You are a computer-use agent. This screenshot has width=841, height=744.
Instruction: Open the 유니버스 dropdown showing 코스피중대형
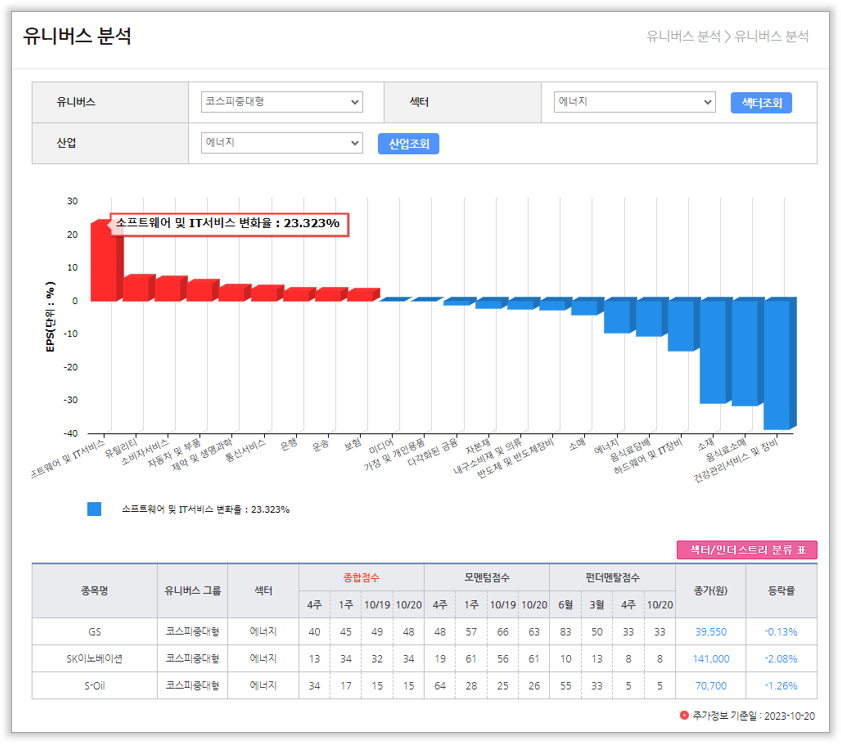point(281,102)
